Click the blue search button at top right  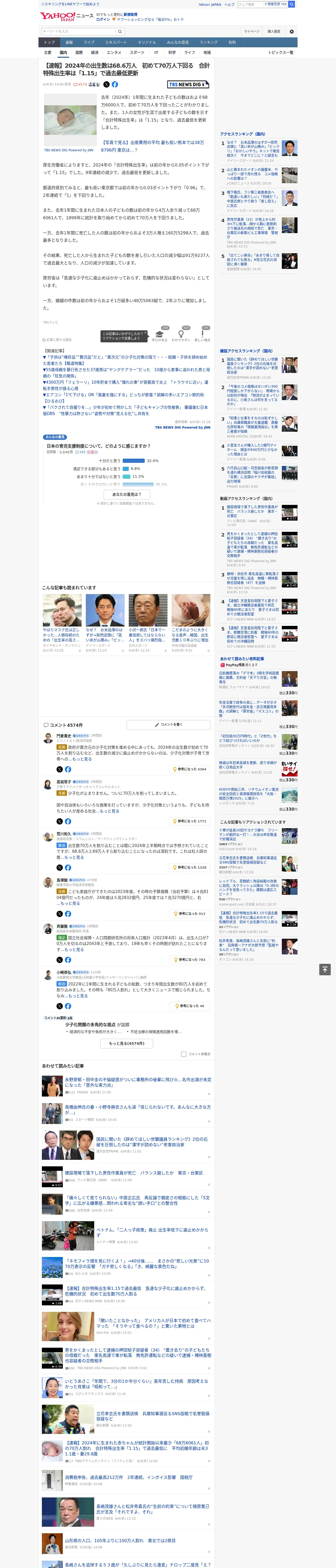click(x=292, y=4)
